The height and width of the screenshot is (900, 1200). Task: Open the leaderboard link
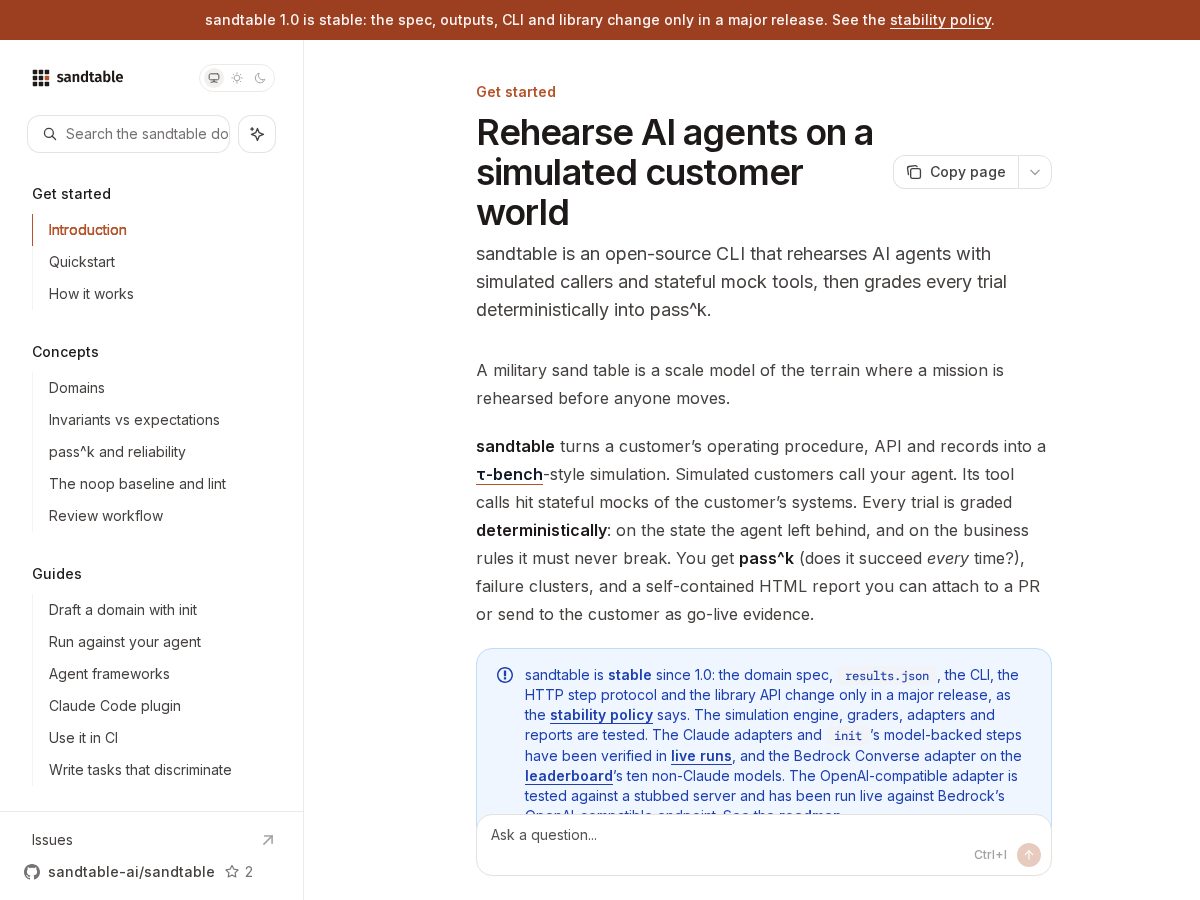[569, 776]
